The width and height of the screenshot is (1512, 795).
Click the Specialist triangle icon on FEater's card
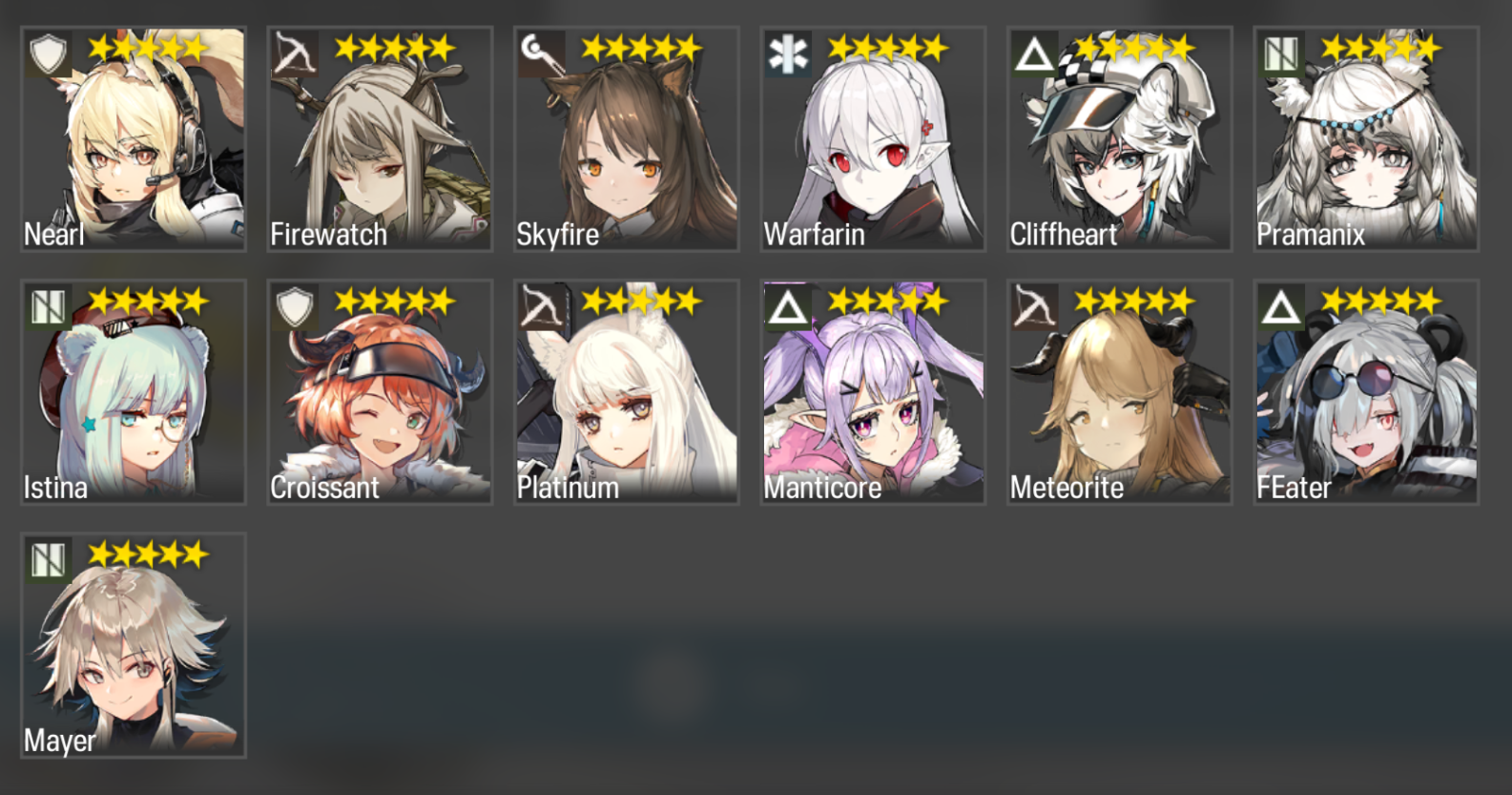point(1280,307)
